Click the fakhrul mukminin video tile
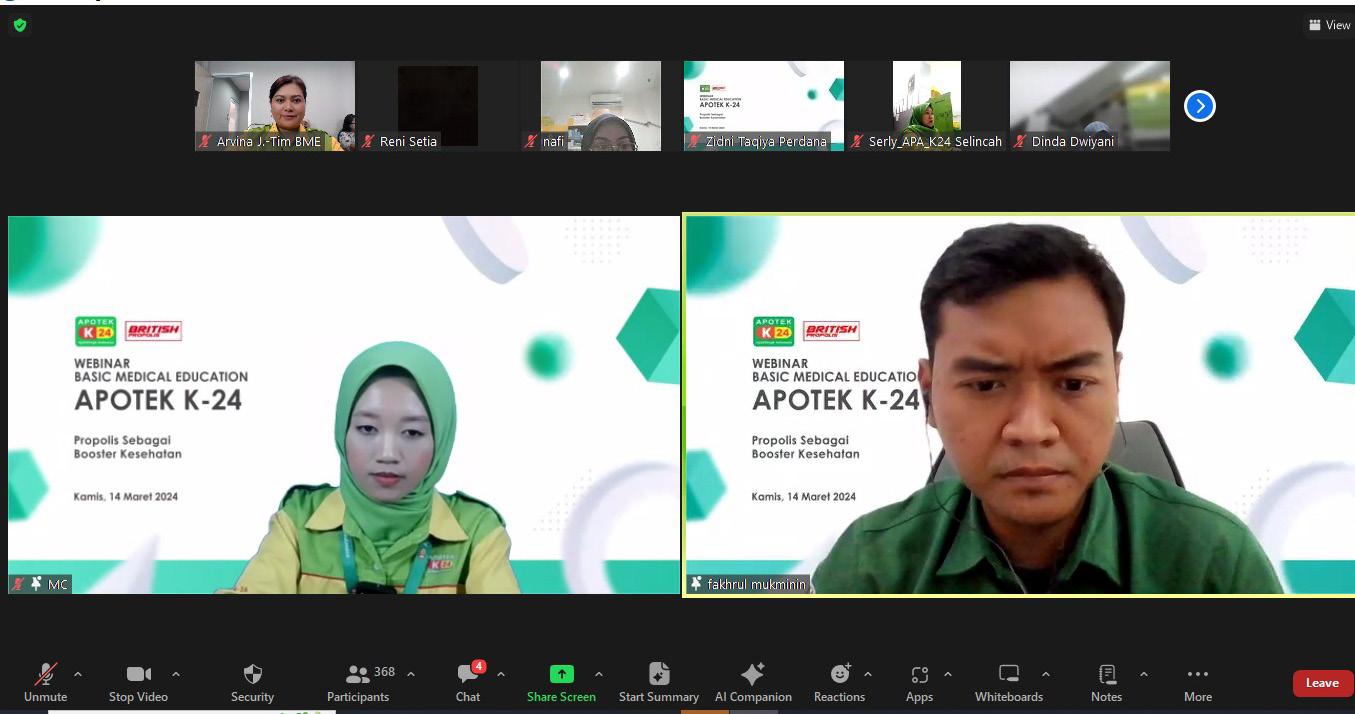Image resolution: width=1355 pixels, height=714 pixels. click(1019, 405)
